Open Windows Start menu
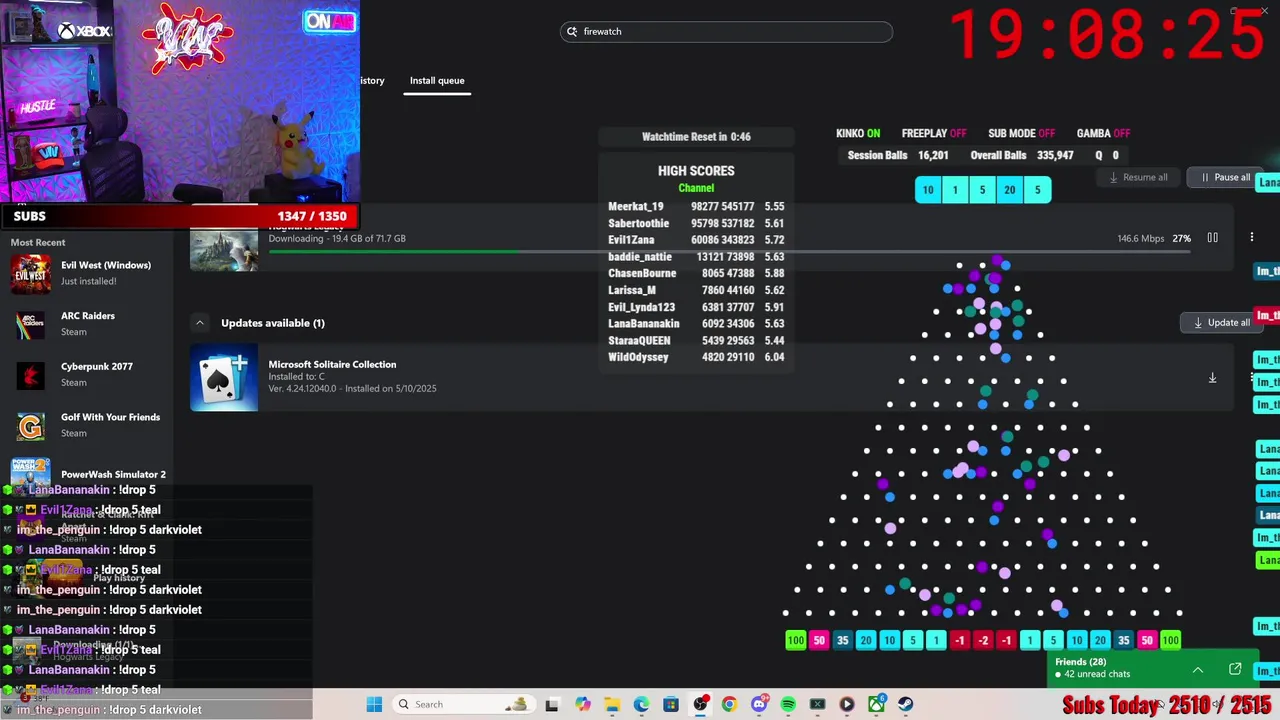This screenshot has width=1280, height=720. coord(374,704)
